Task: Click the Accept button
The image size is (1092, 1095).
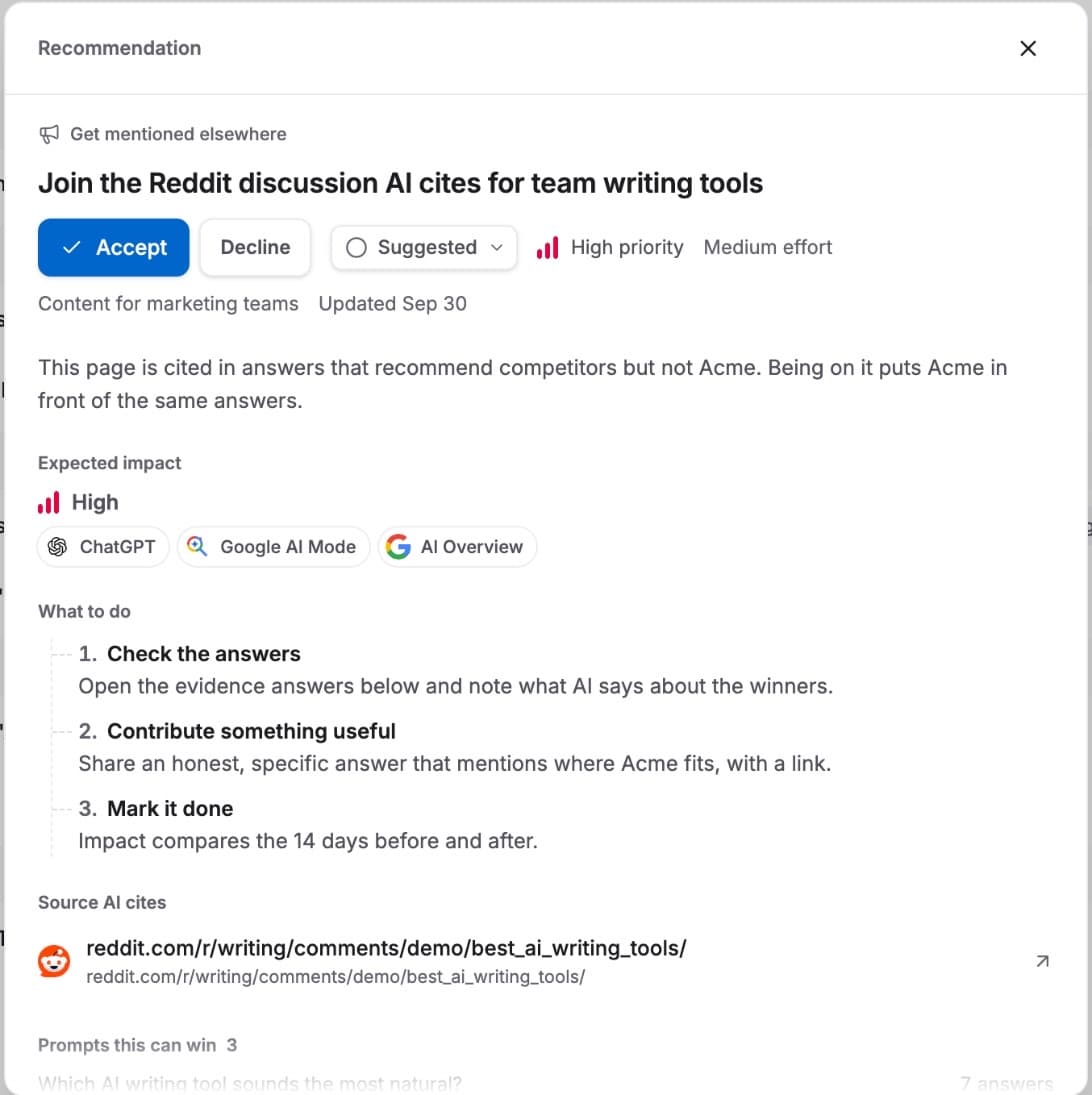Action: click(x=114, y=247)
